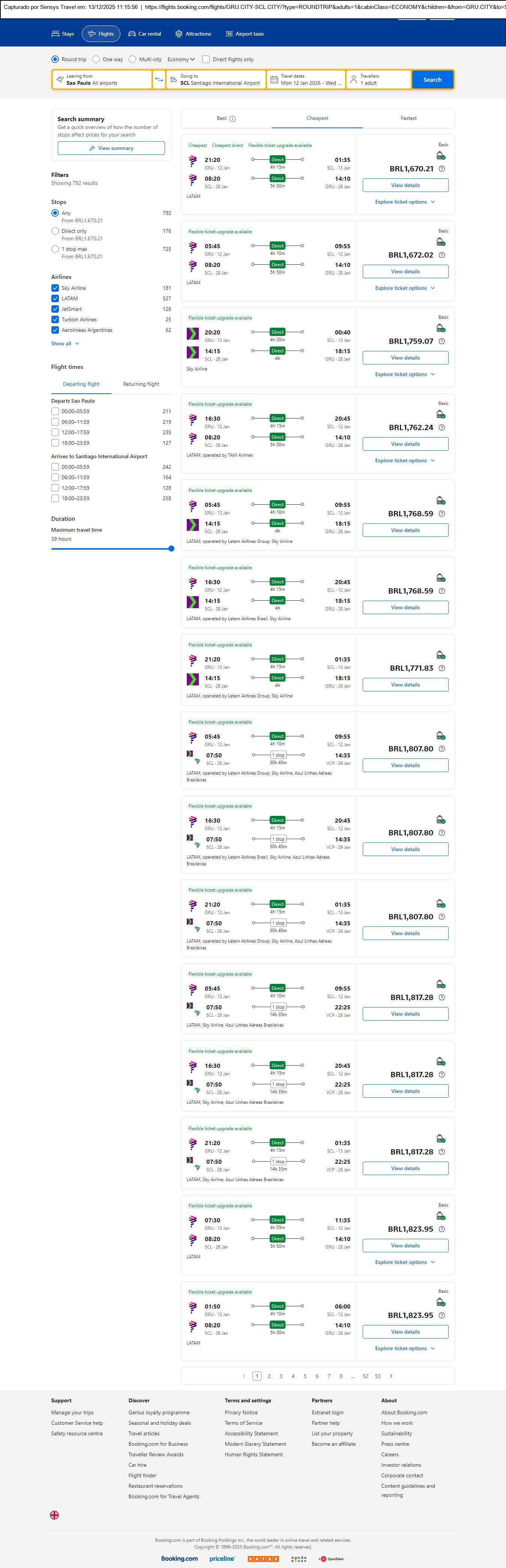
Task: Select the One way radio button
Action: point(96,60)
